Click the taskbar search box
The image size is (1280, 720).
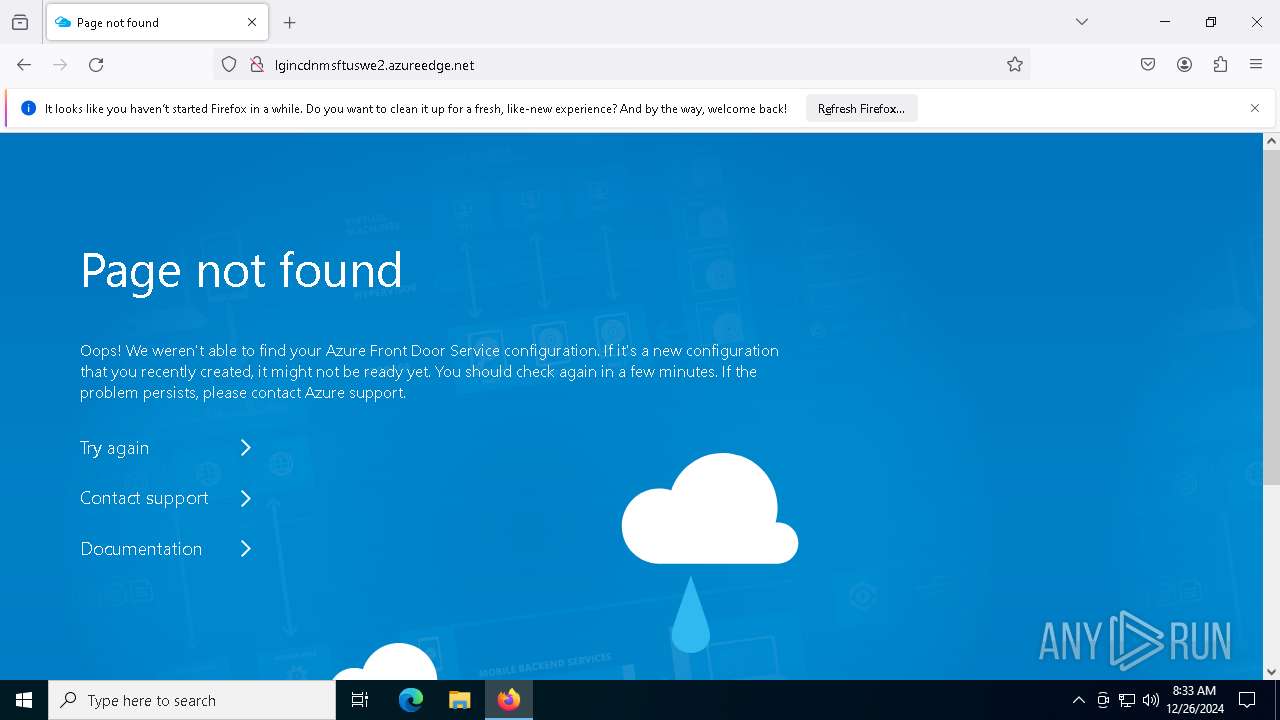(x=192, y=700)
